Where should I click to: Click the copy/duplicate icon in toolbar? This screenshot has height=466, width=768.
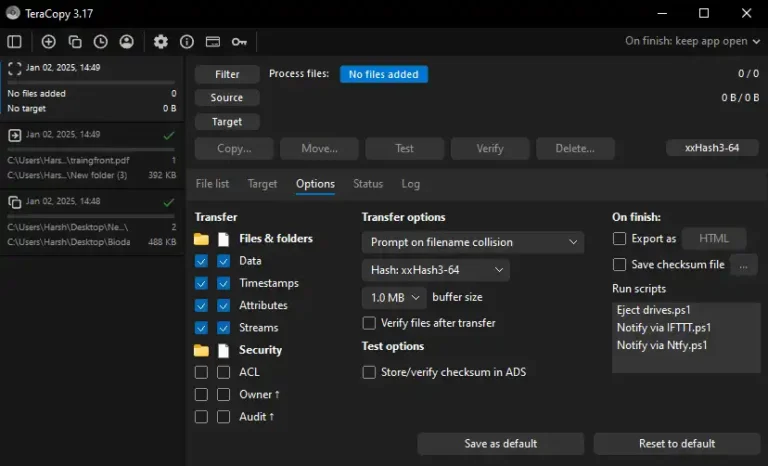[x=75, y=42]
